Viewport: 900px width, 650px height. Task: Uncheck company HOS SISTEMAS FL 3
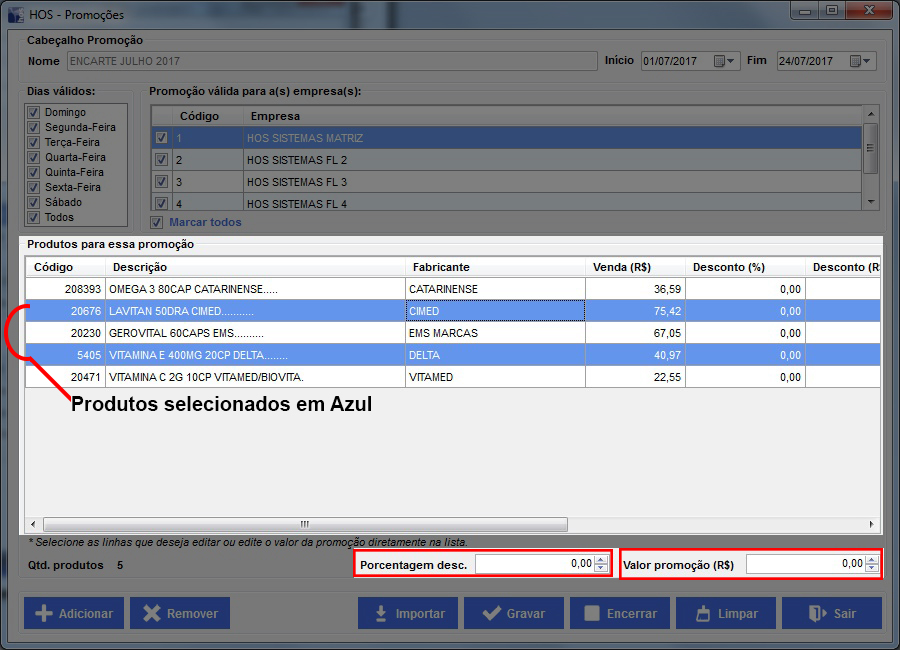point(161,181)
